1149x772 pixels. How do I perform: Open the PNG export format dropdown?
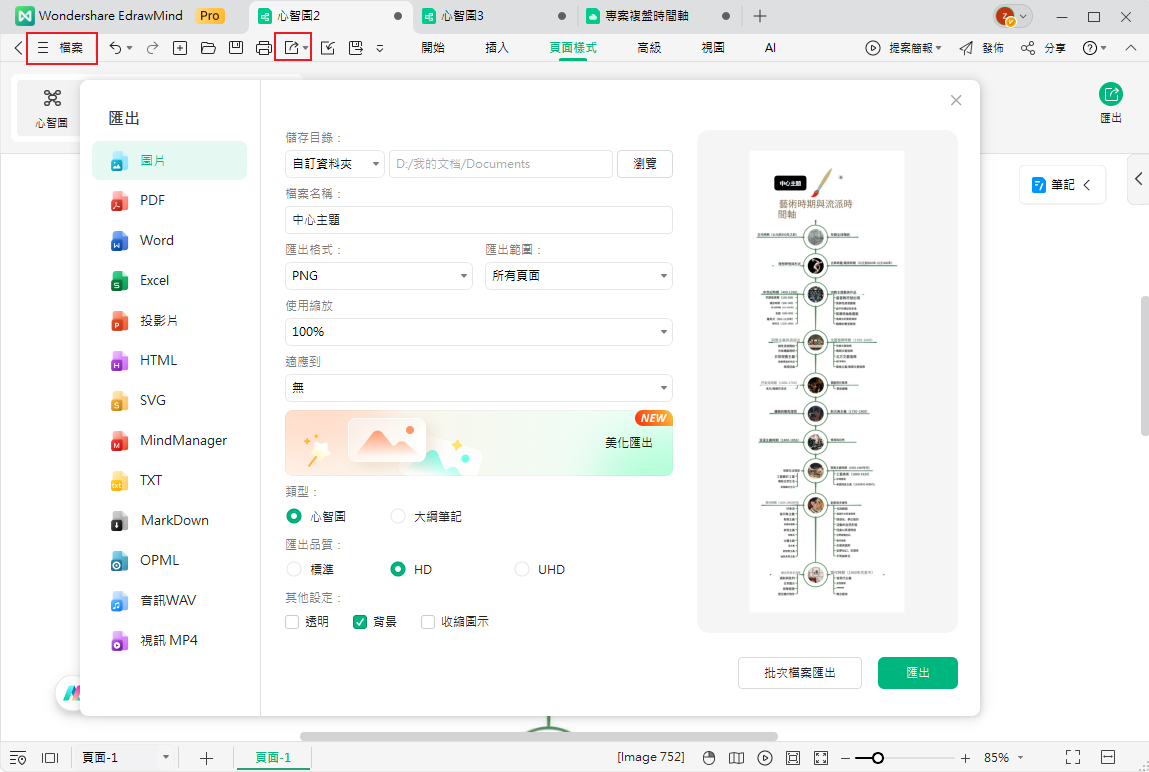378,275
